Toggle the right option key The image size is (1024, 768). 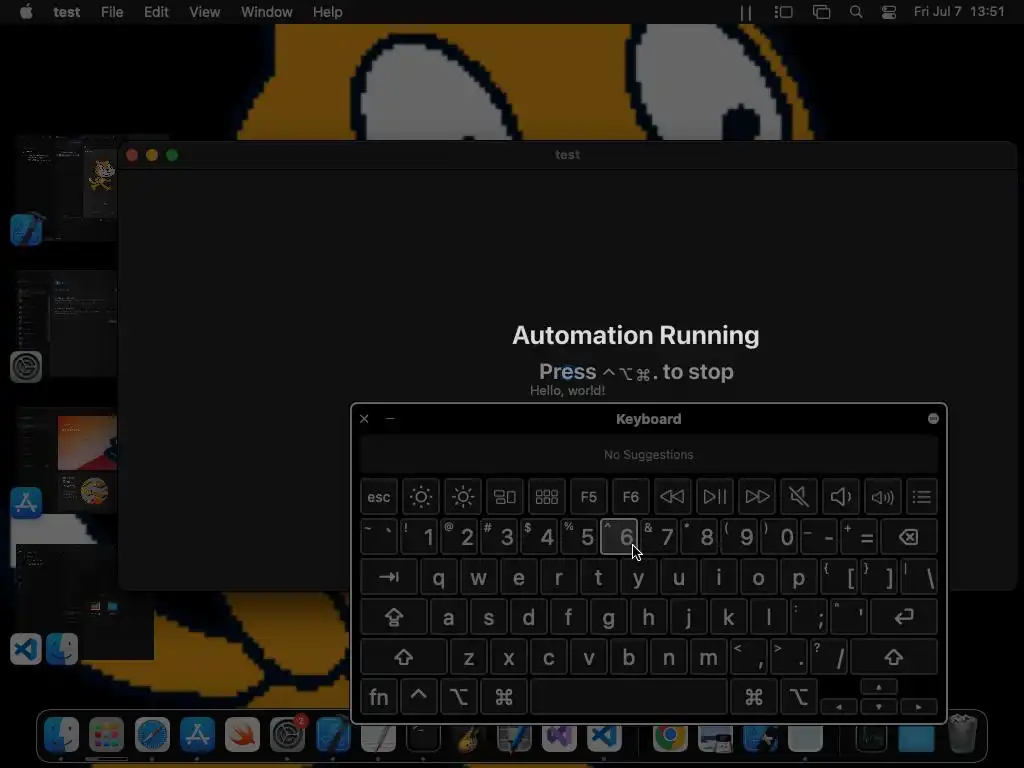coord(799,697)
